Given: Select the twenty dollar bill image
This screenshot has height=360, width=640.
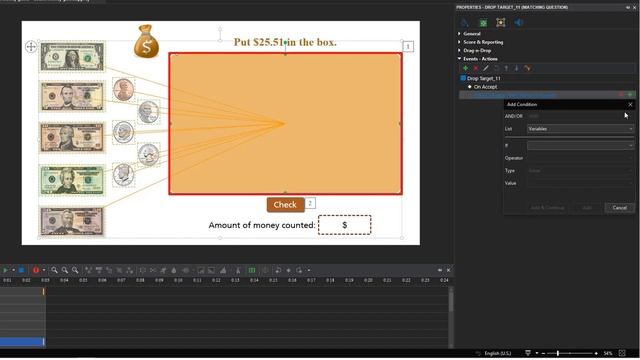Looking at the screenshot, I should coord(72,180).
